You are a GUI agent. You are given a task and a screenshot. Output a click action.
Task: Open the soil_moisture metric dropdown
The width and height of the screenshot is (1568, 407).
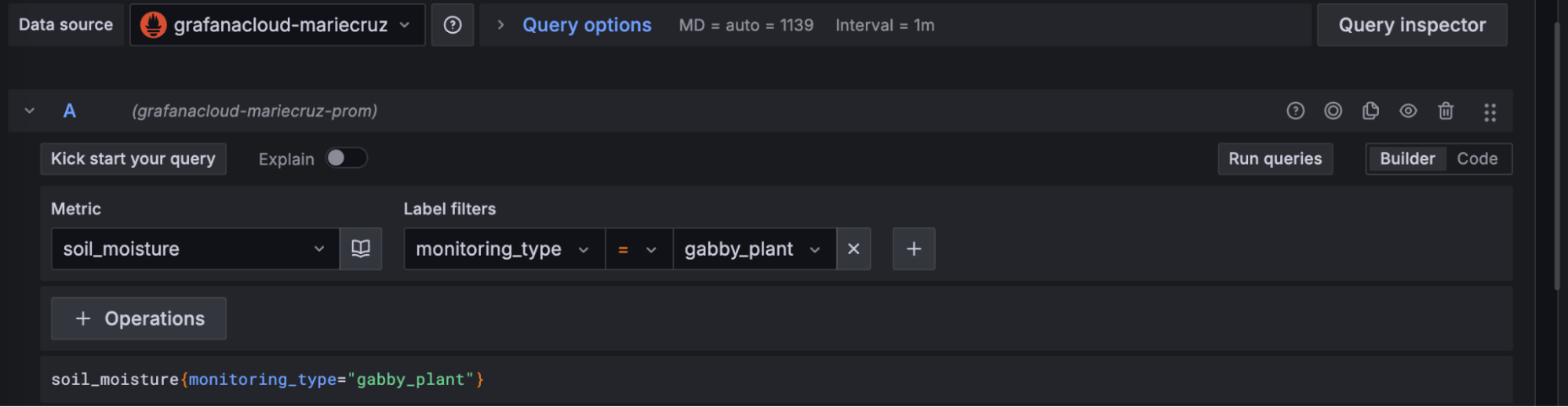(195, 249)
